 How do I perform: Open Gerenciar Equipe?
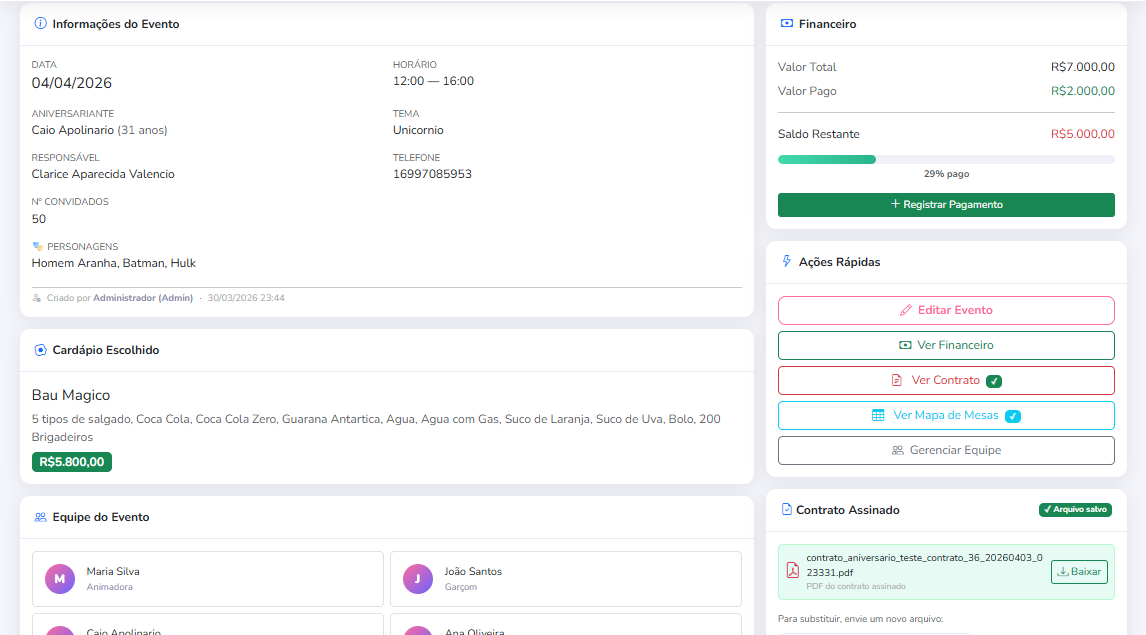[946, 450]
